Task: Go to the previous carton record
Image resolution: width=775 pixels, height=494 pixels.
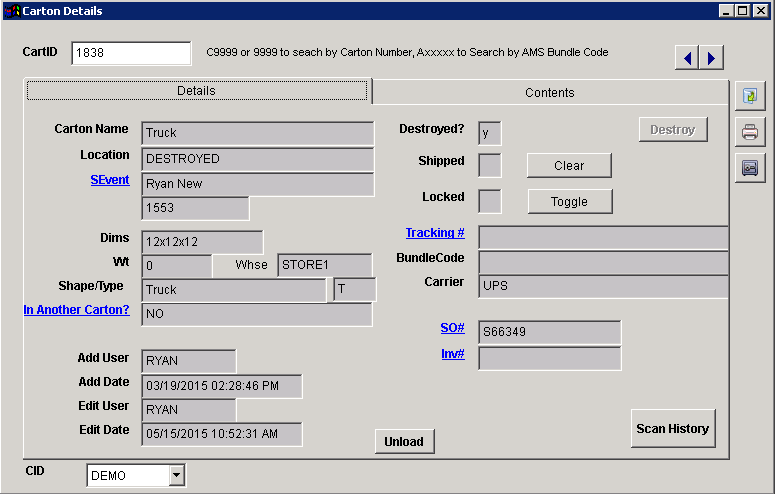Action: coord(687,58)
